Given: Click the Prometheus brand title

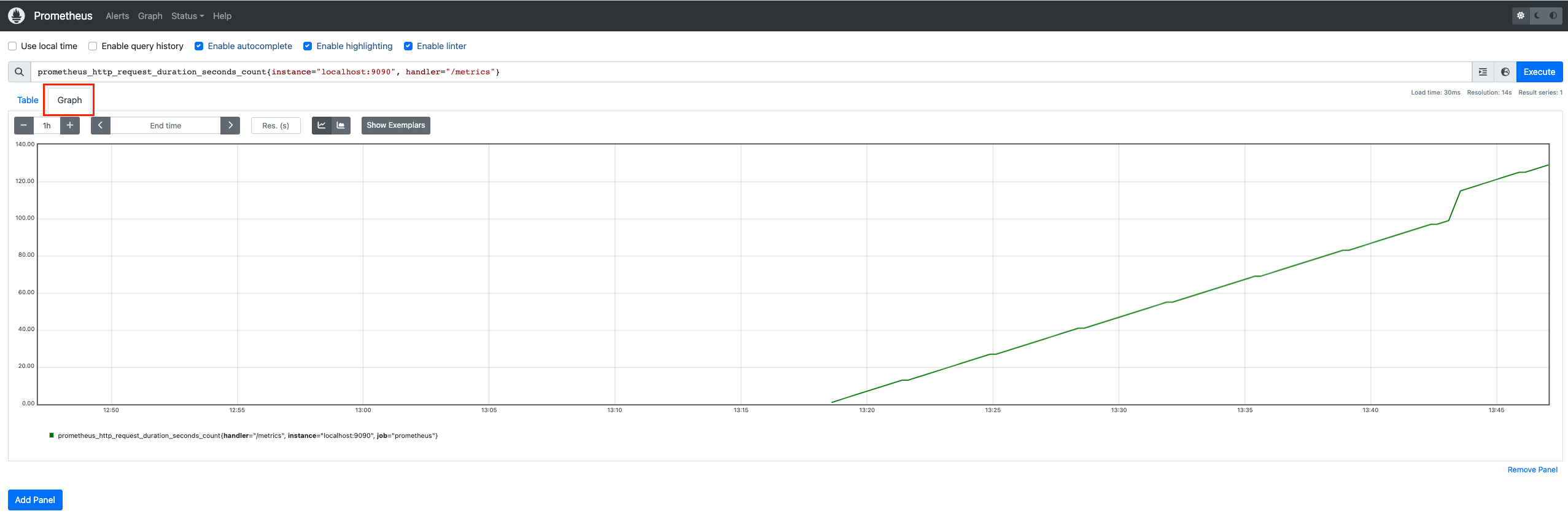Looking at the screenshot, I should point(63,16).
